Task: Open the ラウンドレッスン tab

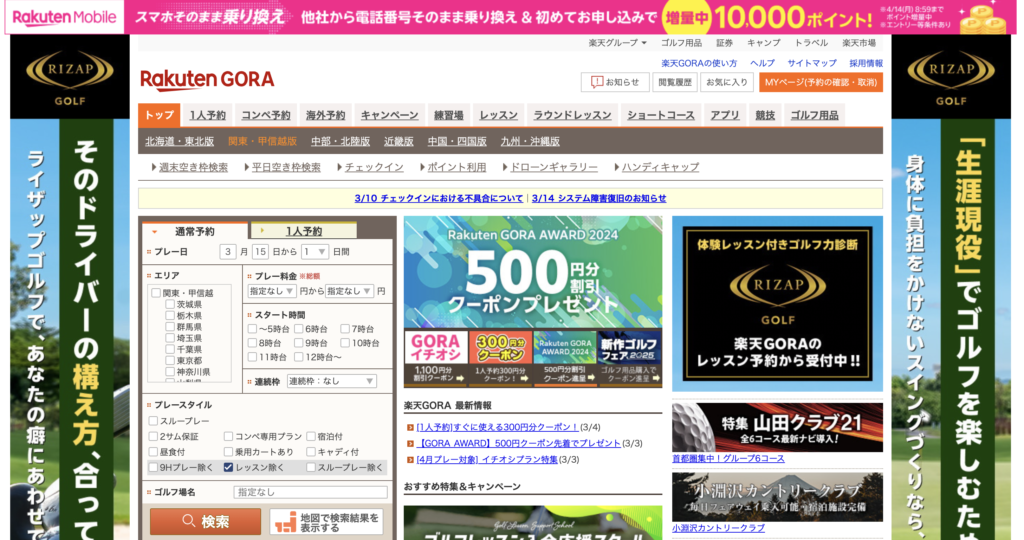Action: click(x=572, y=115)
